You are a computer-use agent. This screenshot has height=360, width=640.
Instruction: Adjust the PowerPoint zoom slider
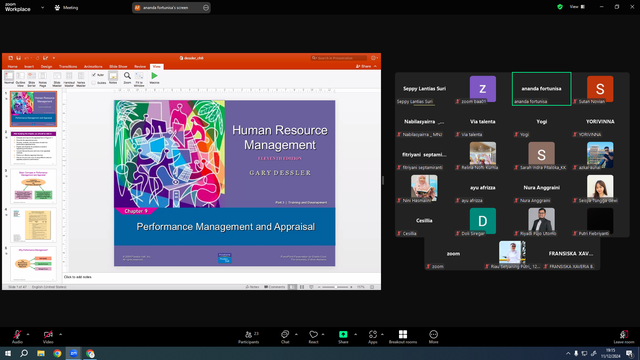(336, 287)
